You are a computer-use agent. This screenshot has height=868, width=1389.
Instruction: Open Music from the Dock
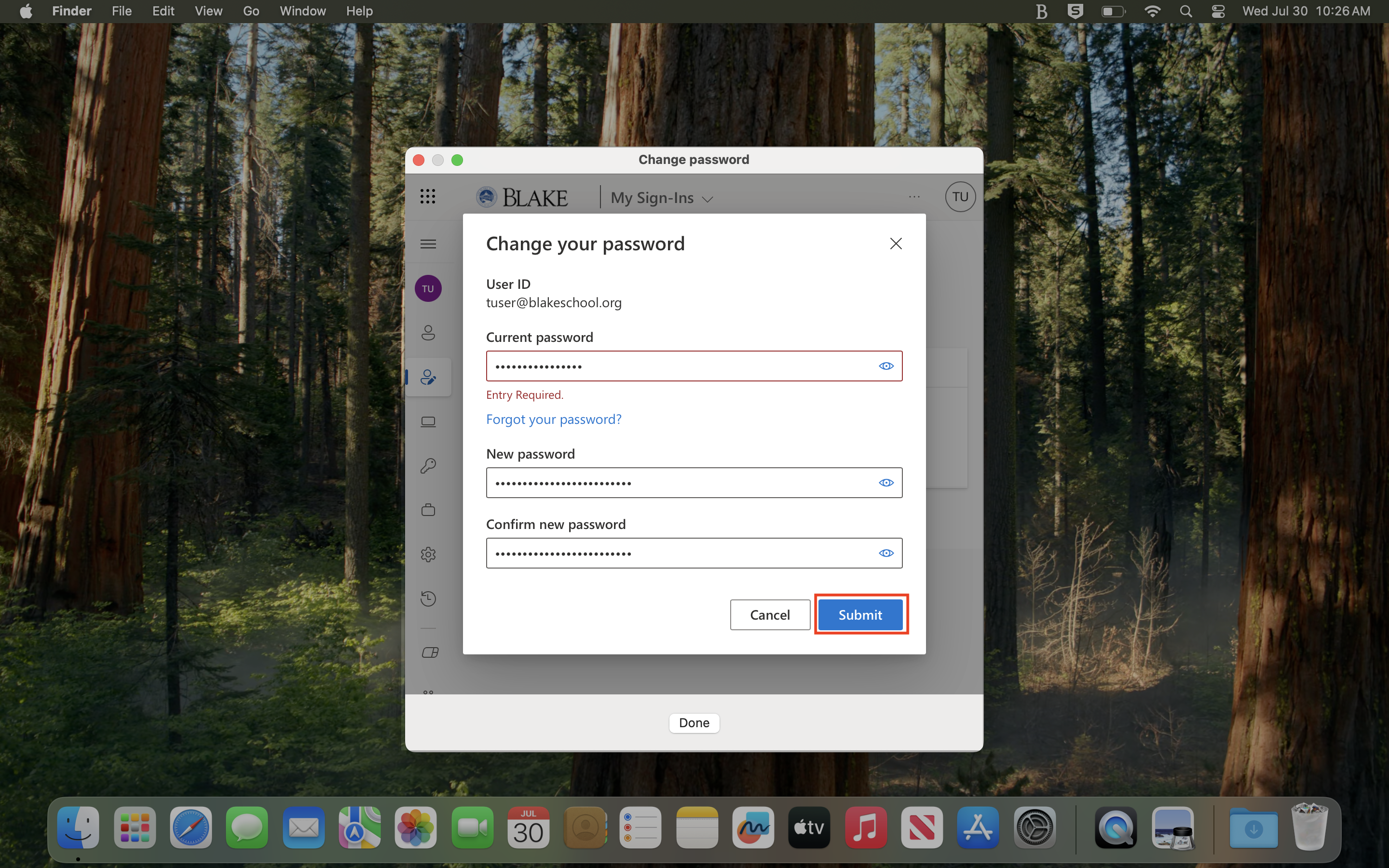(x=866, y=827)
